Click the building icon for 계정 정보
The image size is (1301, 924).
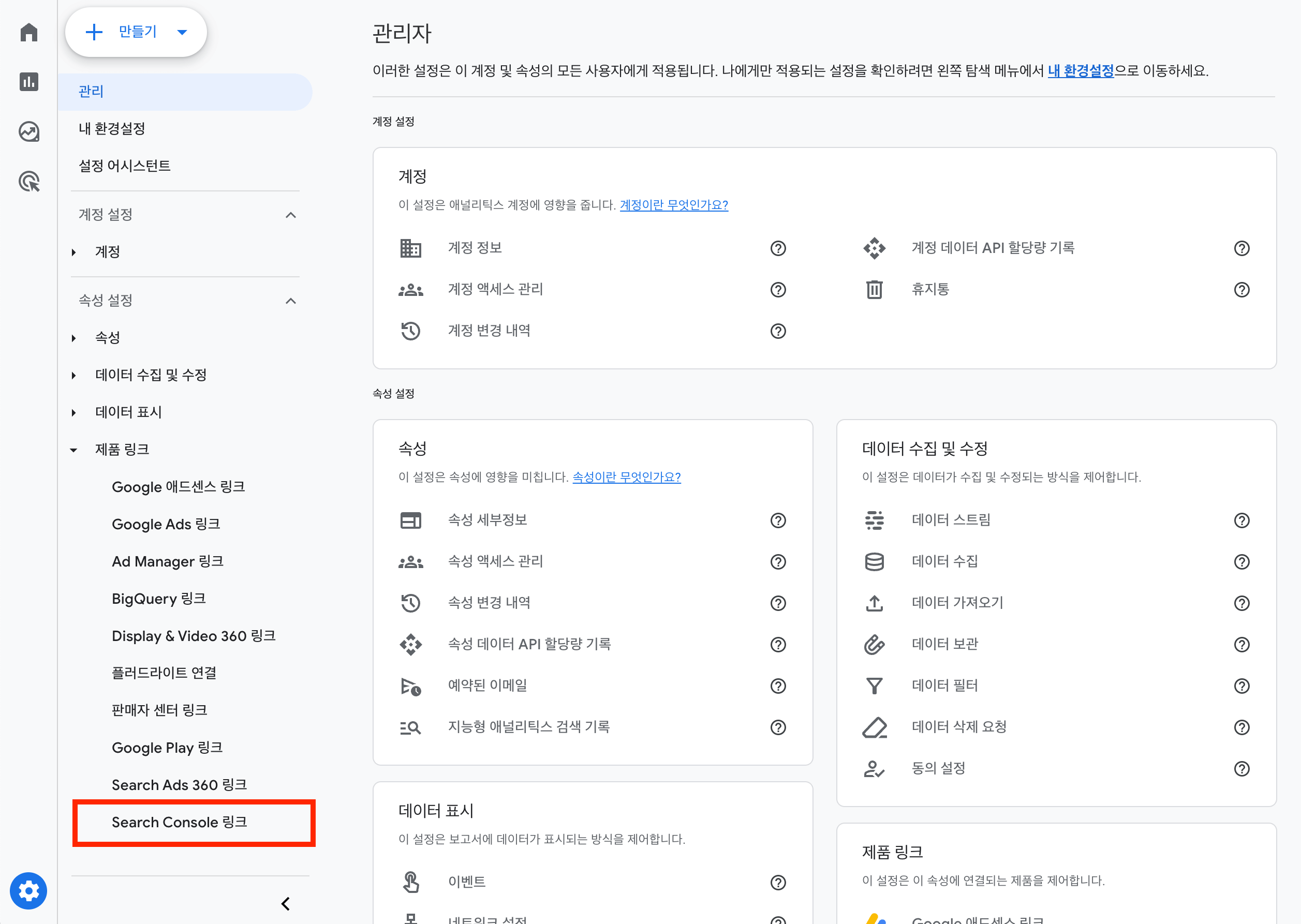pyautogui.click(x=410, y=248)
